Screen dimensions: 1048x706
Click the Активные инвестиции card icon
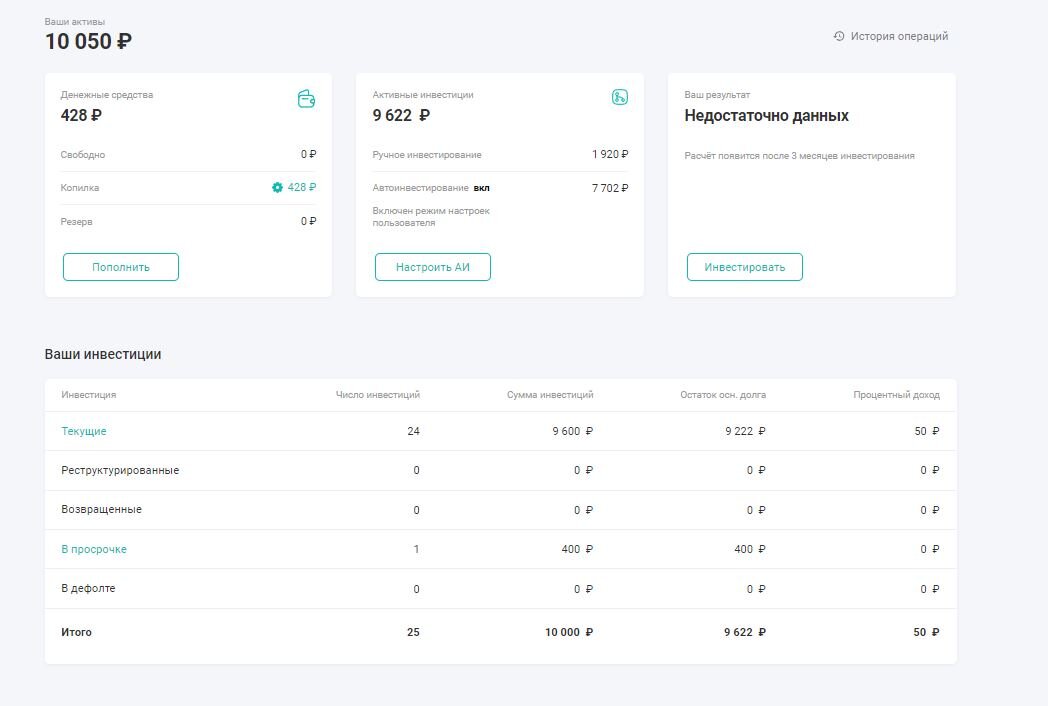620,98
